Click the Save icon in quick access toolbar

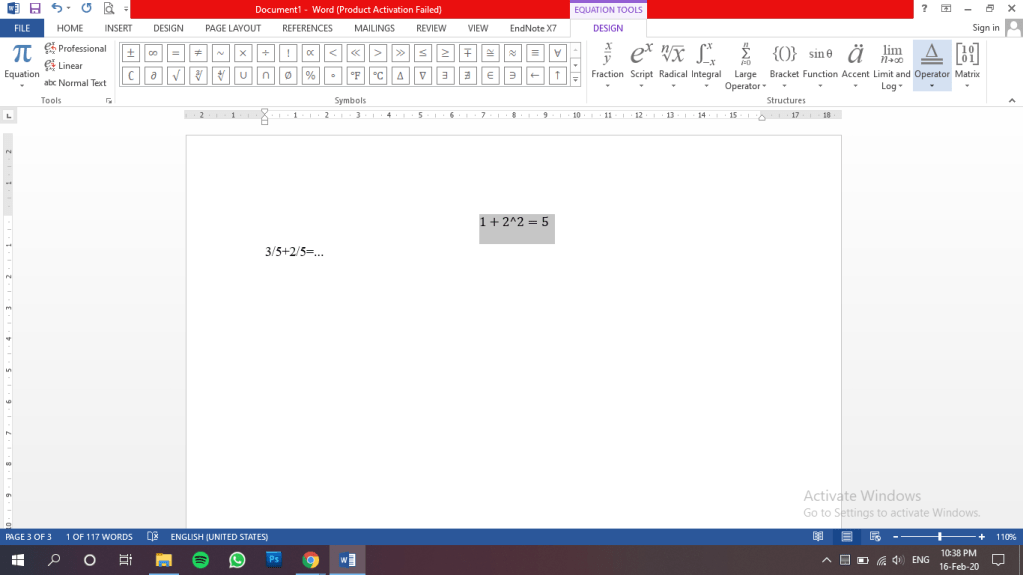35,8
